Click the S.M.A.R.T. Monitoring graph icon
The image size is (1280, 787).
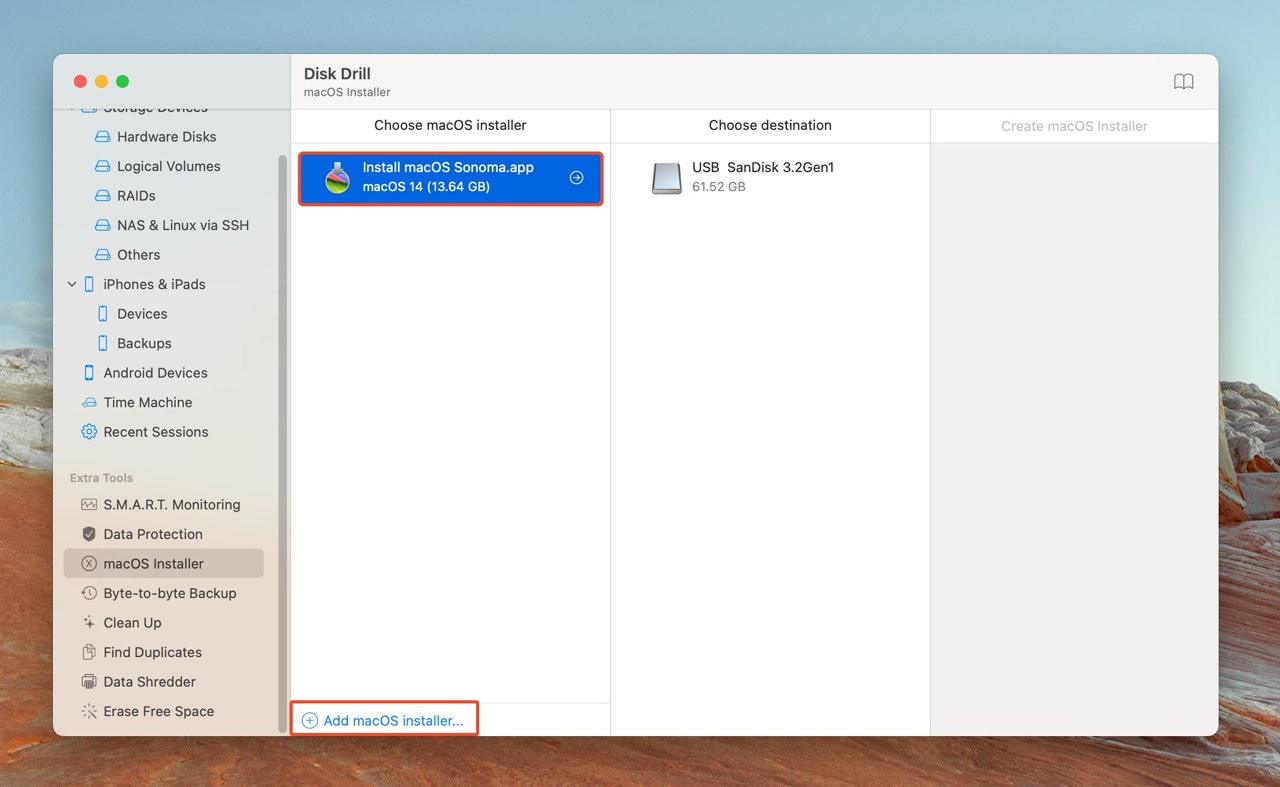(x=89, y=505)
